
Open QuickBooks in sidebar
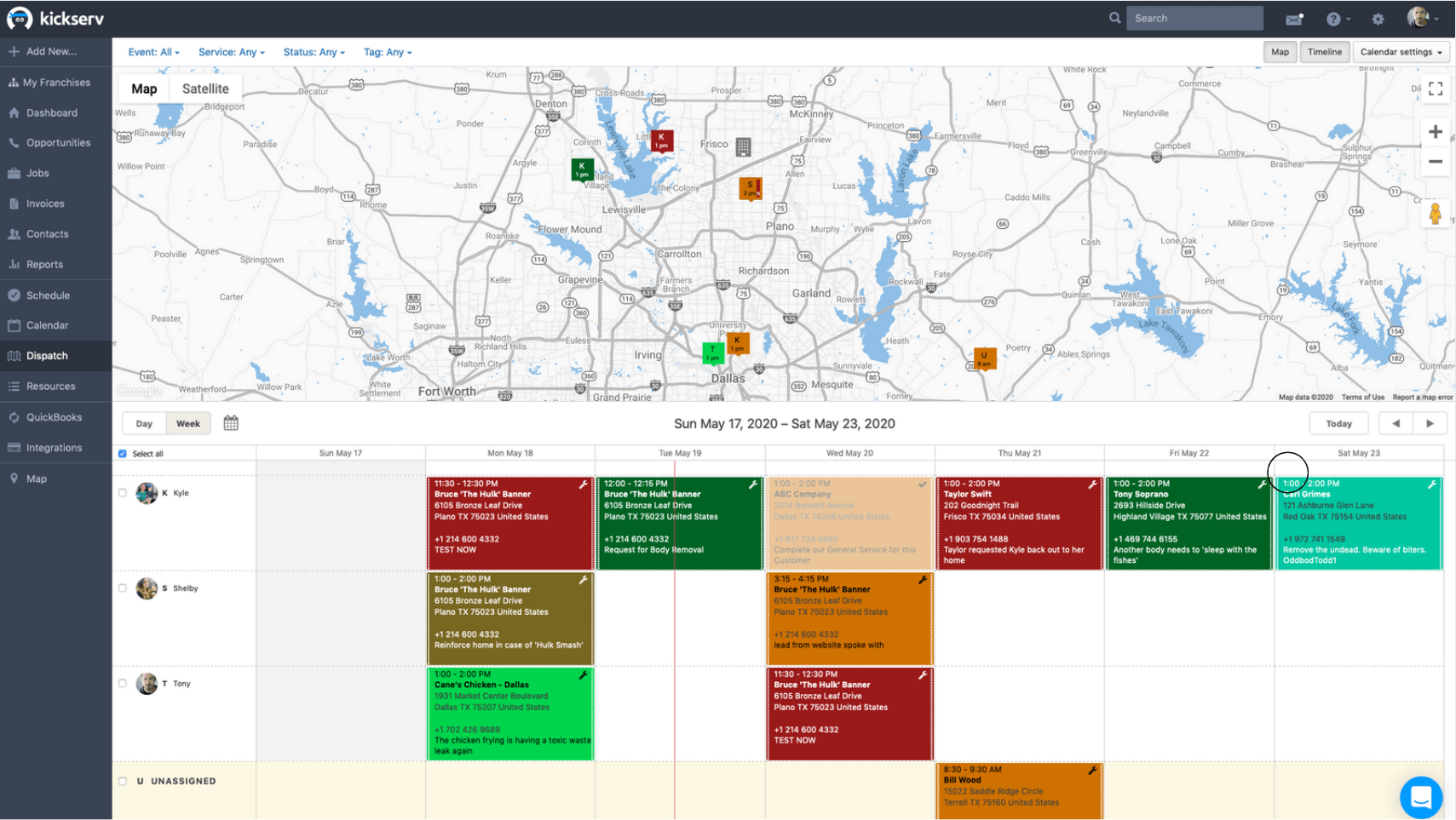click(56, 417)
